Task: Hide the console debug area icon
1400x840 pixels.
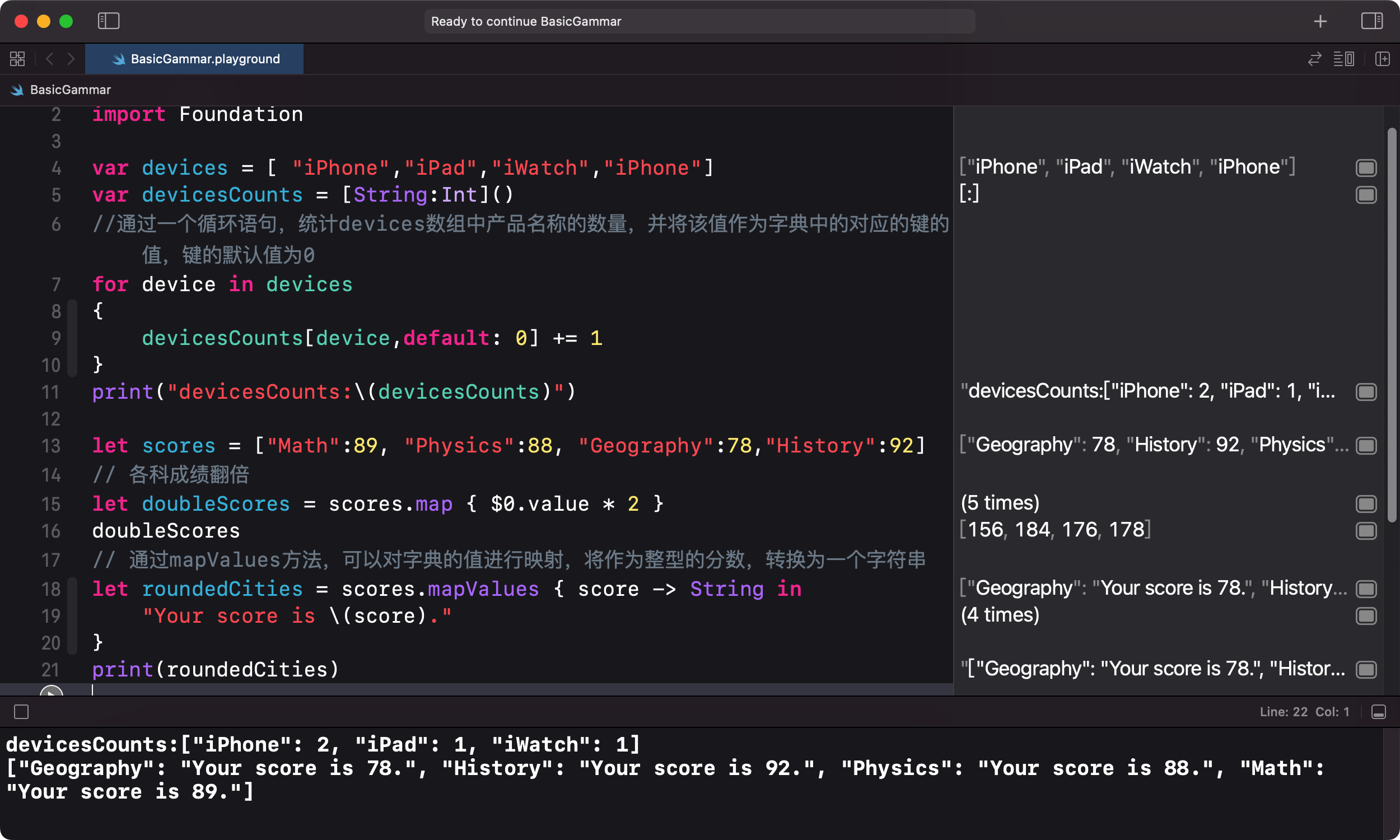Action: coord(1379,712)
